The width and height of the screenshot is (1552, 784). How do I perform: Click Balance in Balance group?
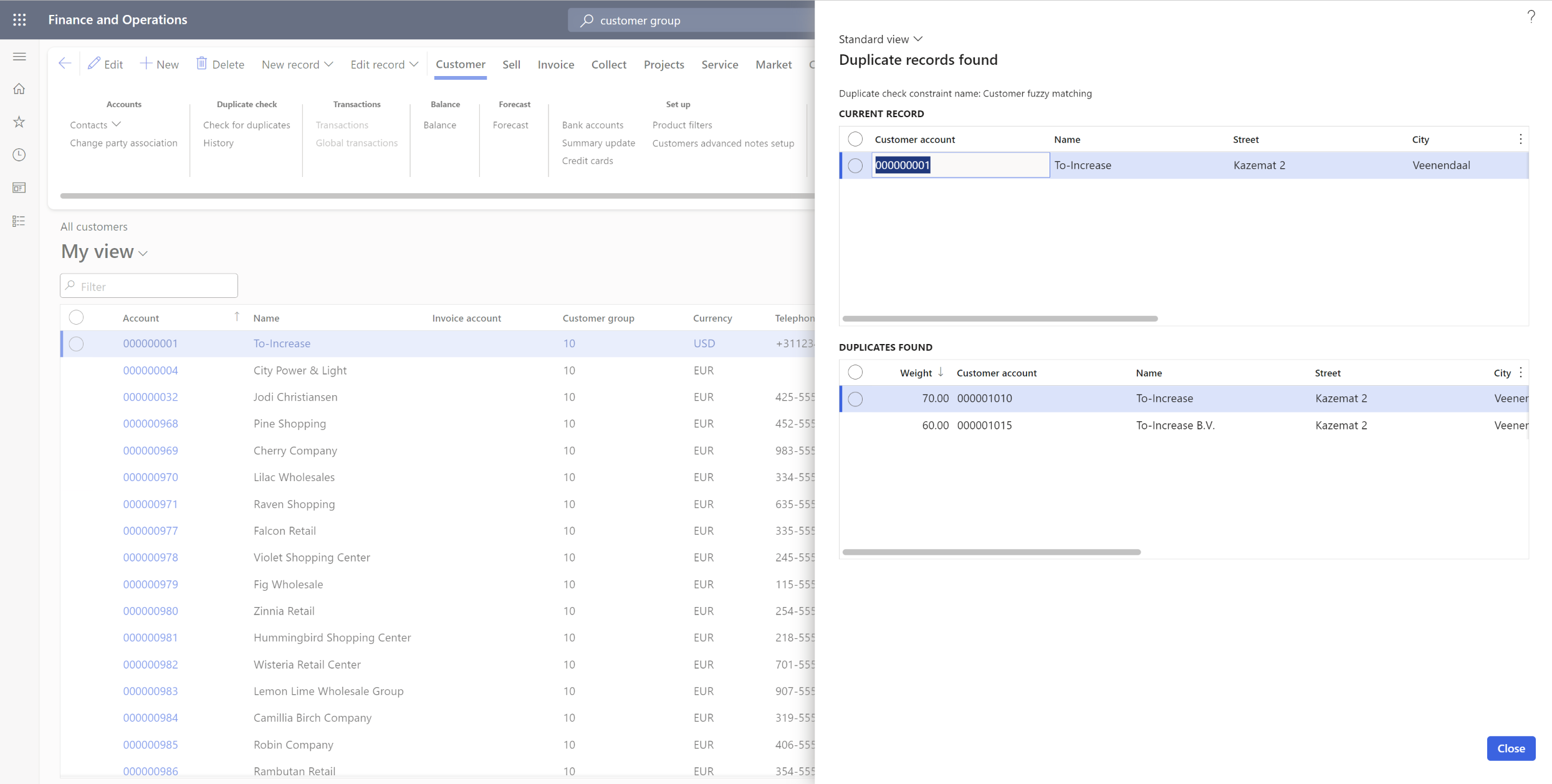click(x=439, y=125)
